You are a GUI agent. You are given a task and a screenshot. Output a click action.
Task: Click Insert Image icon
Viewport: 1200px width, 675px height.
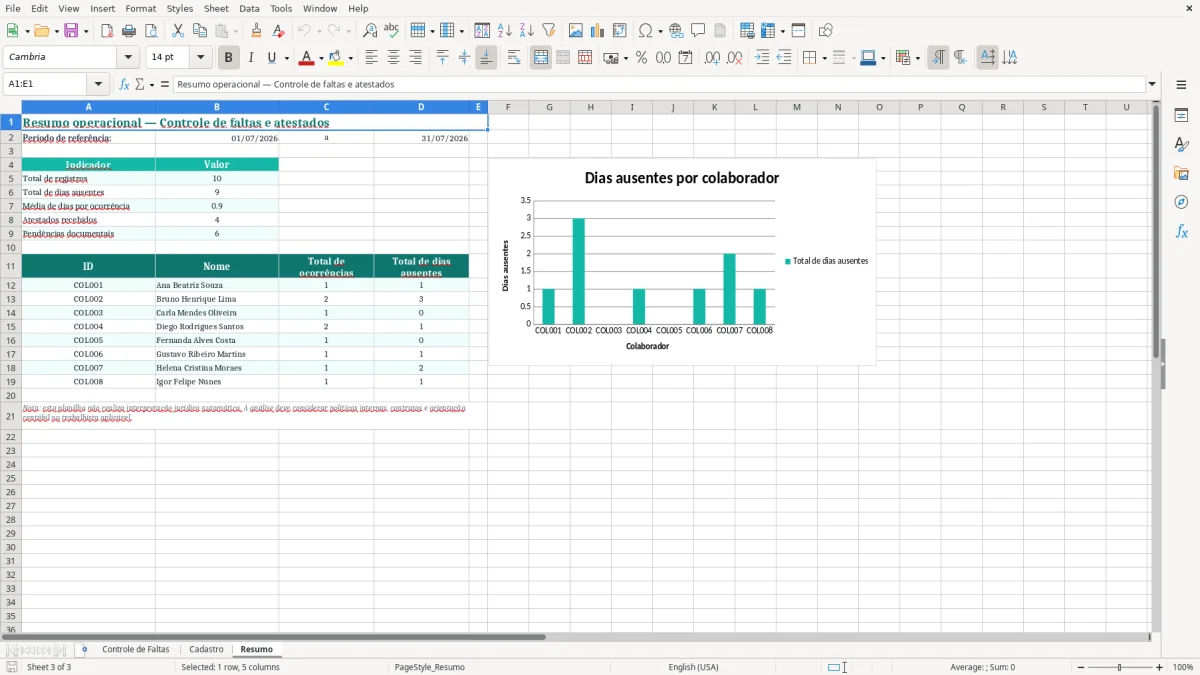click(x=576, y=31)
